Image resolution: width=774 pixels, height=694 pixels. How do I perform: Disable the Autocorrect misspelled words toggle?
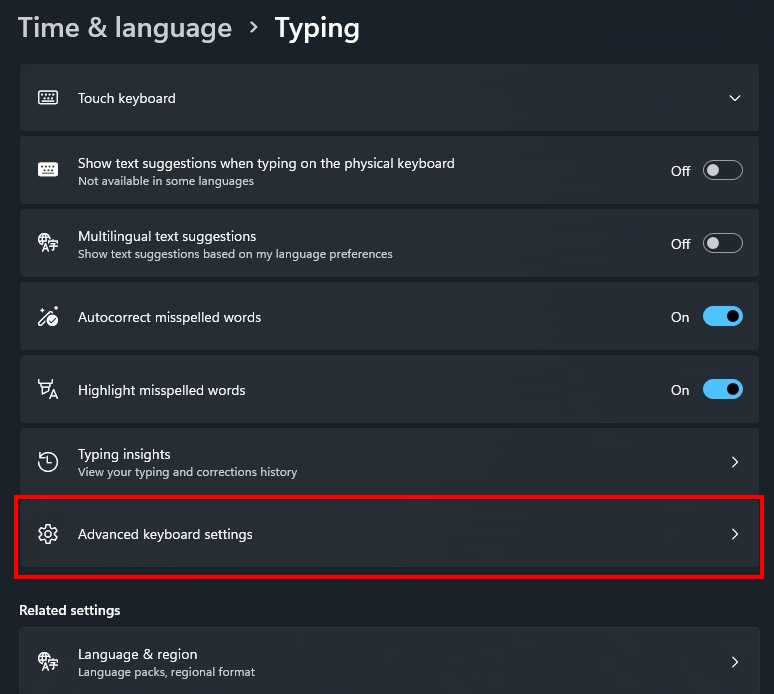pos(723,316)
